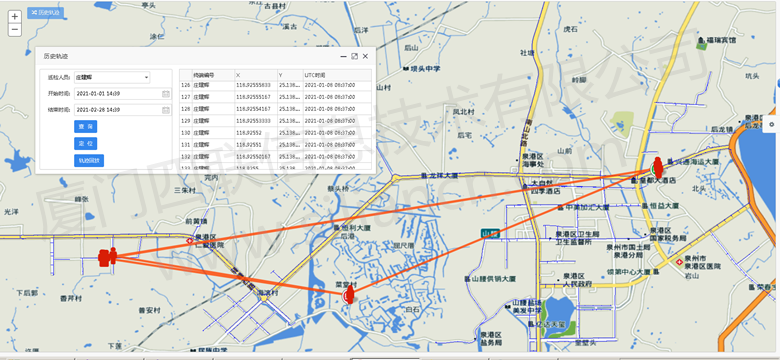Open the 历史轨迹 toolbar button above the map
Screen dimensions: 780x360
pyautogui.click(x=45, y=12)
